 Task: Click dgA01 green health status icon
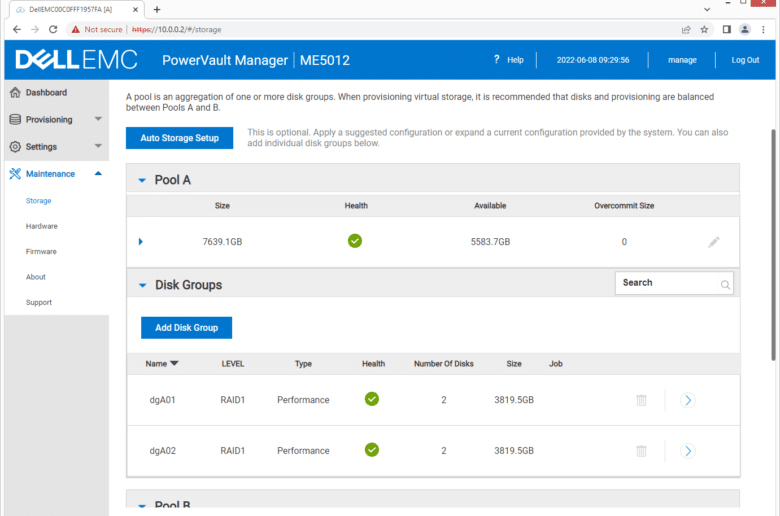[372, 399]
